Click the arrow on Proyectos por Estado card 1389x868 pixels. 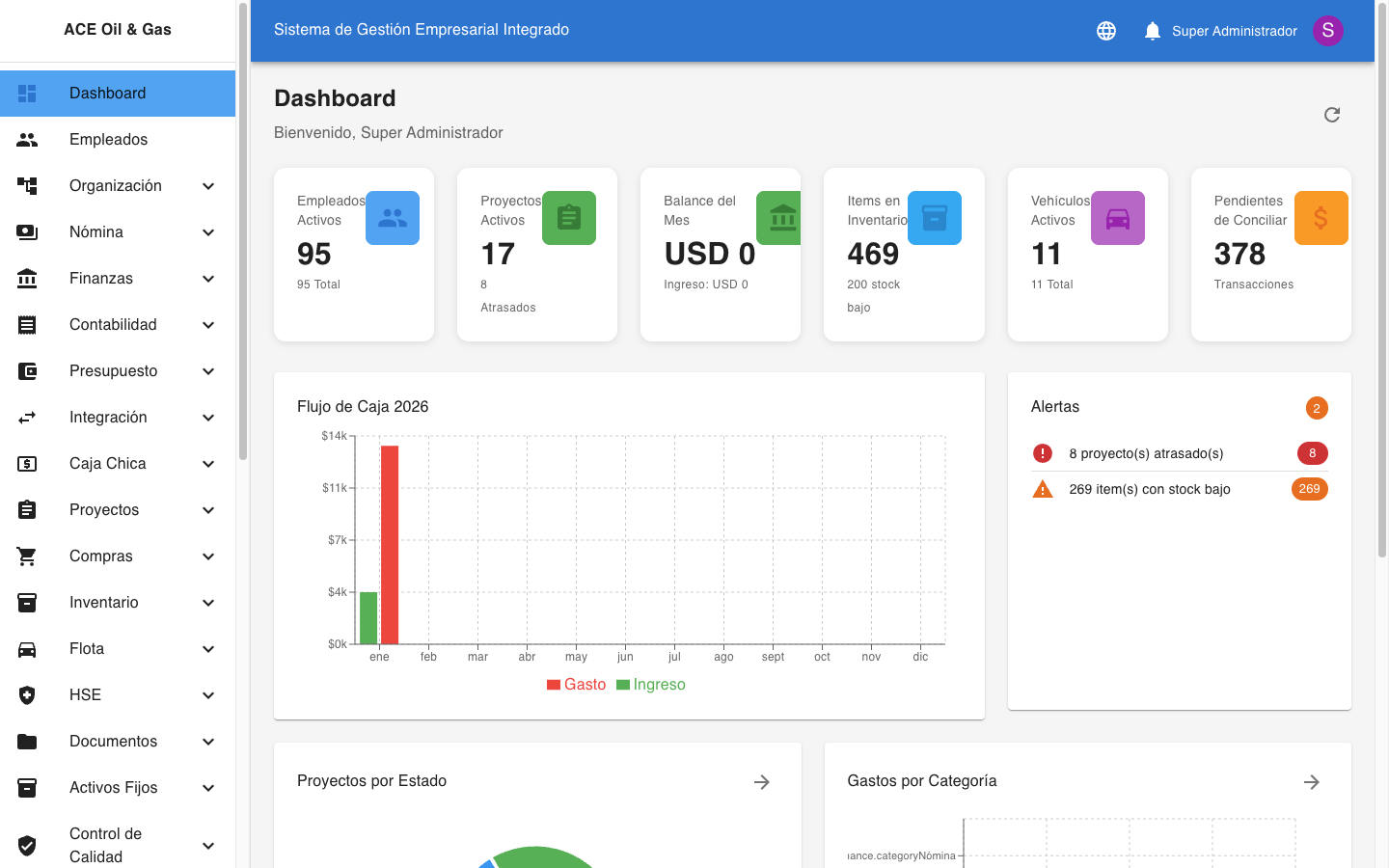coord(761,781)
